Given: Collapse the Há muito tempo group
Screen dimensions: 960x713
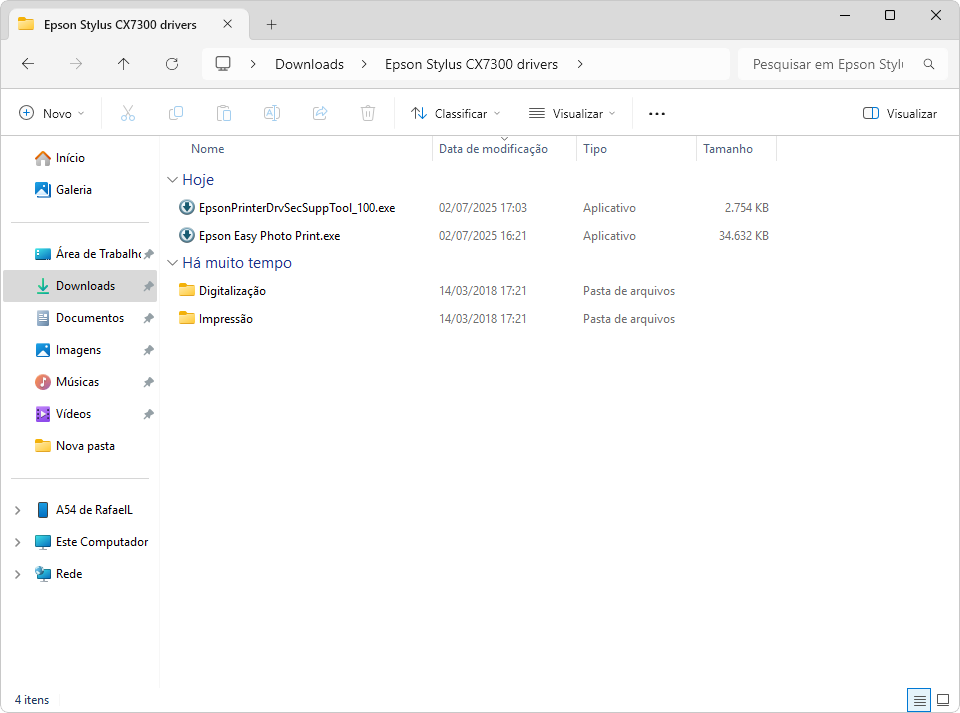Looking at the screenshot, I should point(173,263).
